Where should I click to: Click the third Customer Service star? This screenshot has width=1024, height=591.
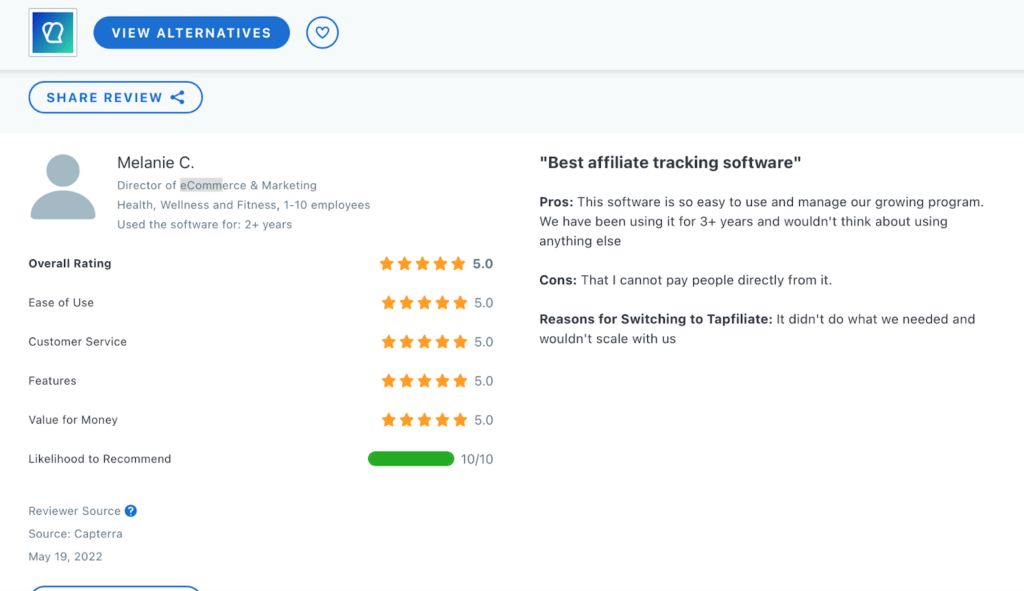(x=423, y=341)
